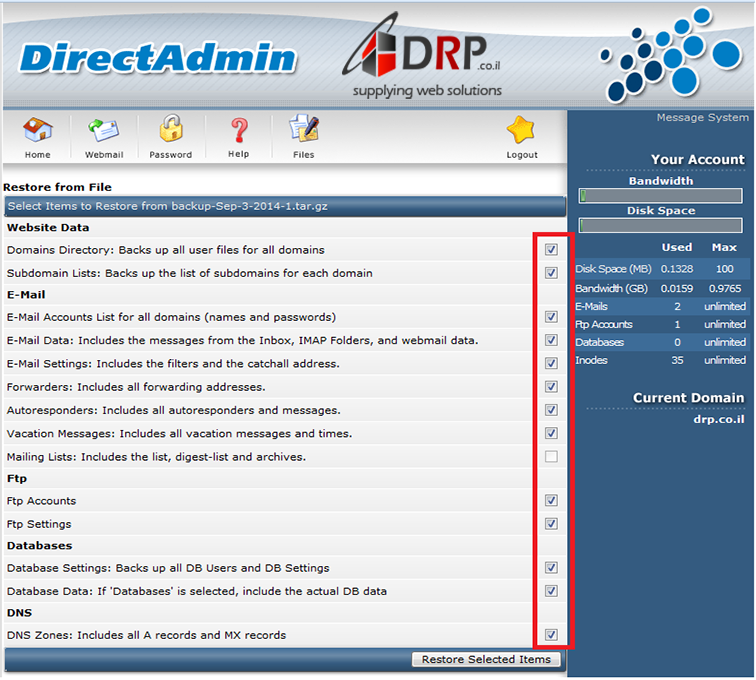Viewport: 756px width, 680px height.
Task: Open the Files icon
Action: [303, 131]
